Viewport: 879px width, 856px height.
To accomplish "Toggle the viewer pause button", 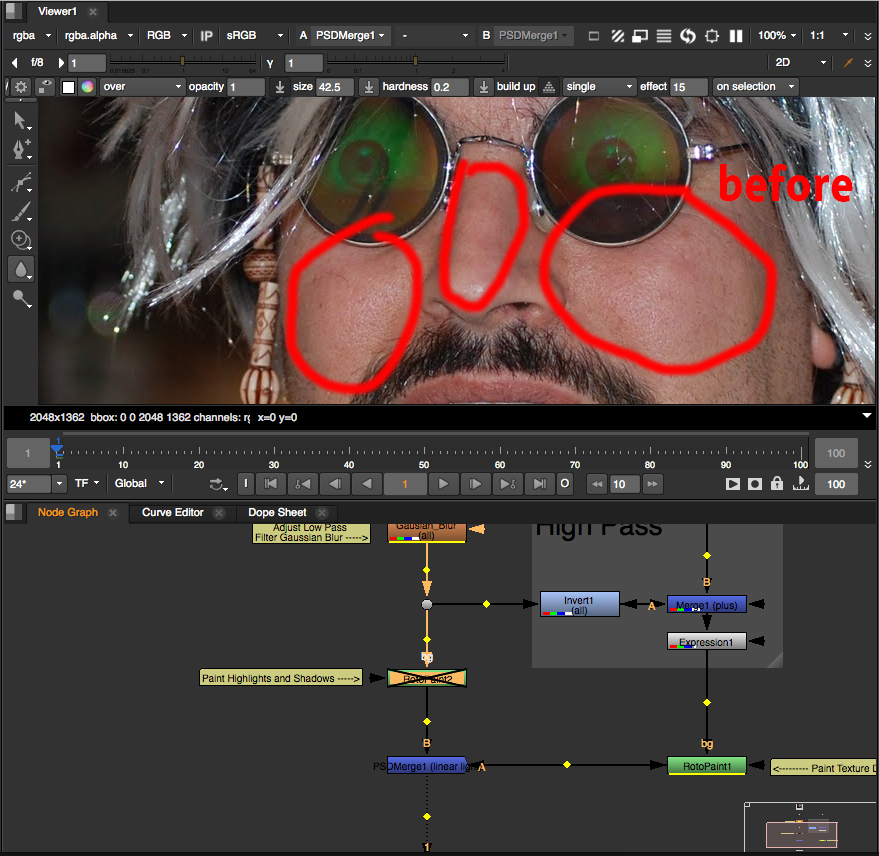I will coord(736,36).
